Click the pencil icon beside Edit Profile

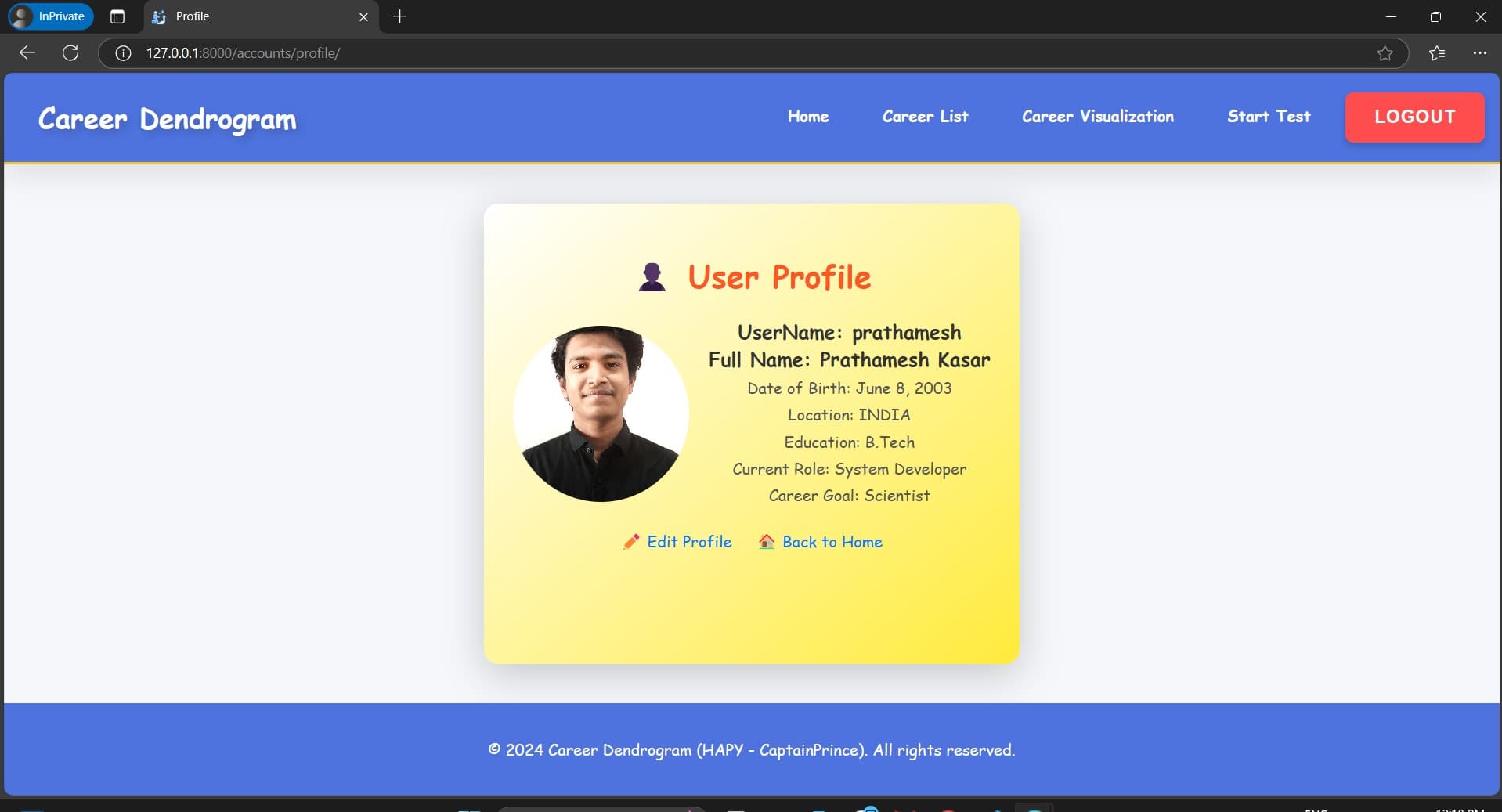coord(631,542)
